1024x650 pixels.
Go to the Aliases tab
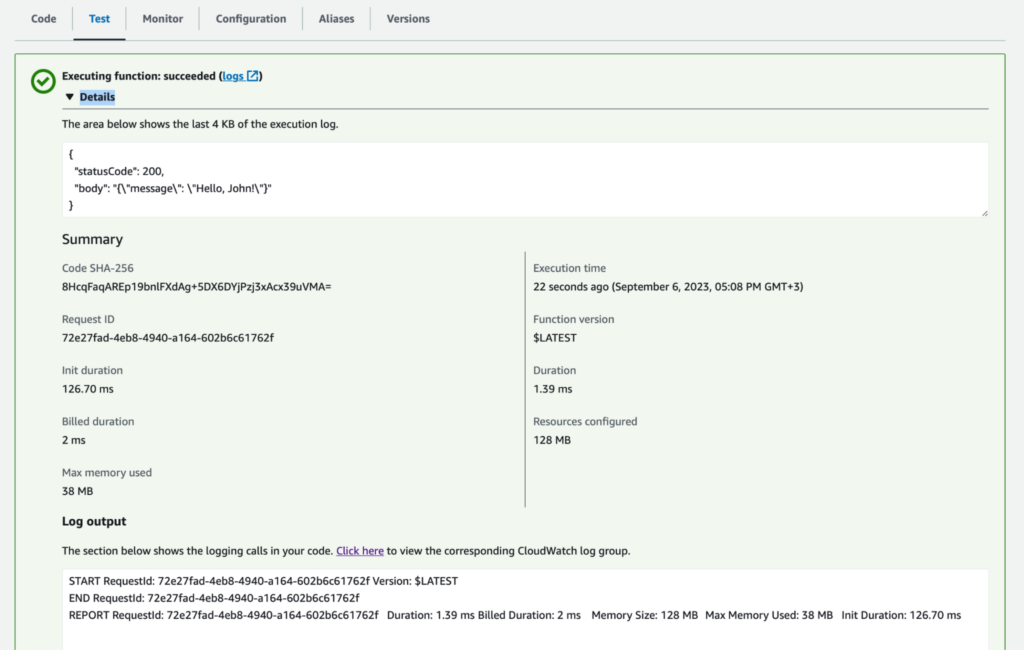[x=336, y=19]
